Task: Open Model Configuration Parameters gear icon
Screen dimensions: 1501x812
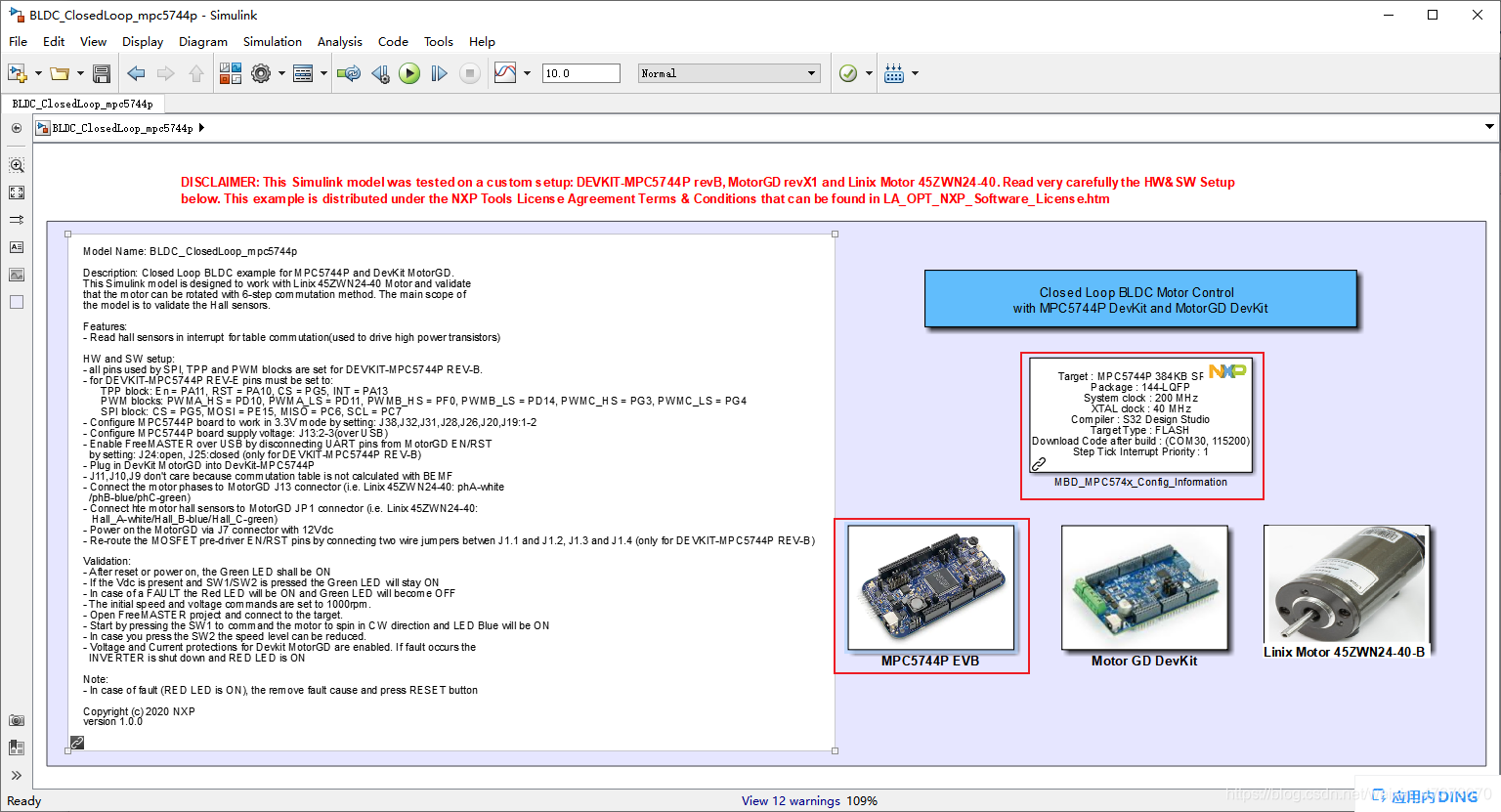Action: tap(260, 72)
